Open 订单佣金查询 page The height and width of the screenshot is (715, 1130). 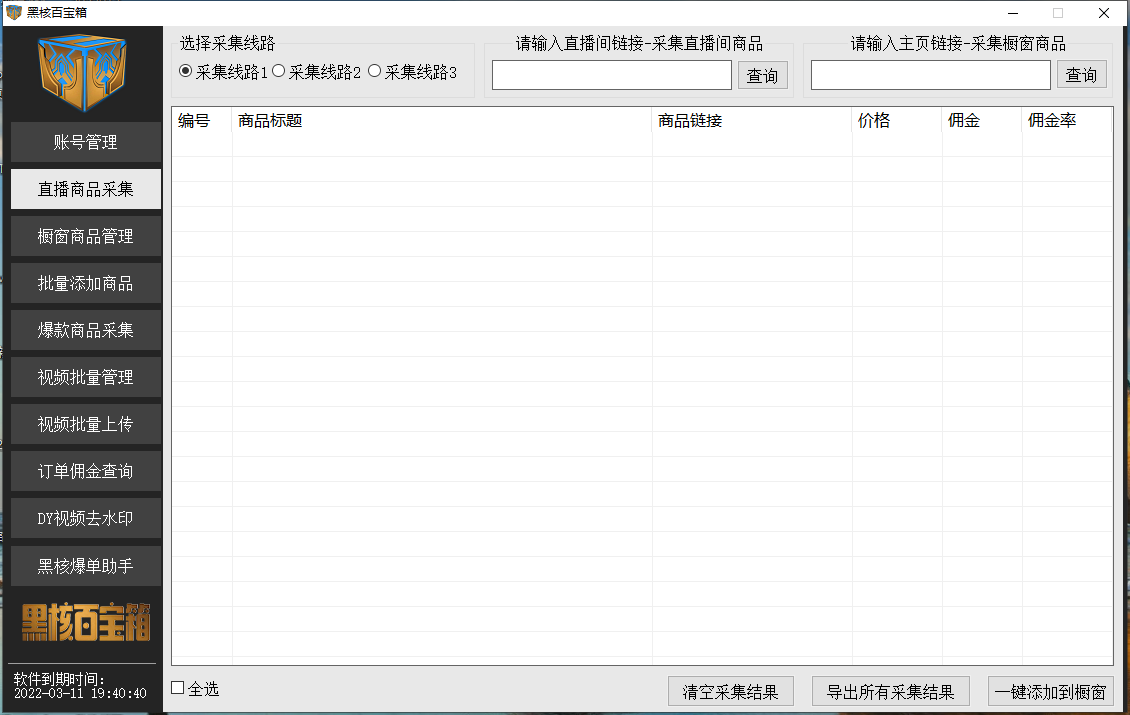[x=86, y=471]
